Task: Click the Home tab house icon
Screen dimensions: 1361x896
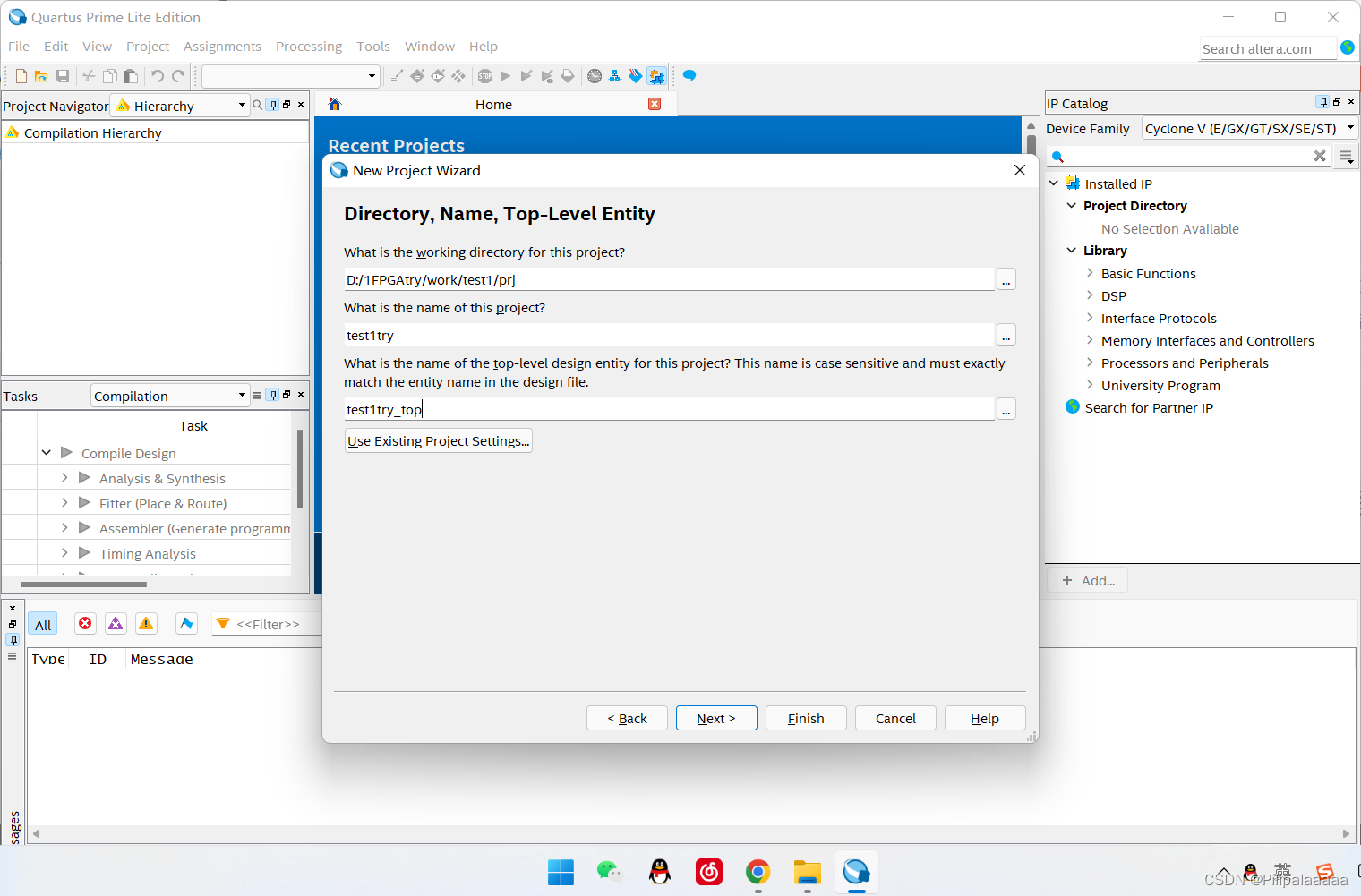Action: (x=335, y=104)
